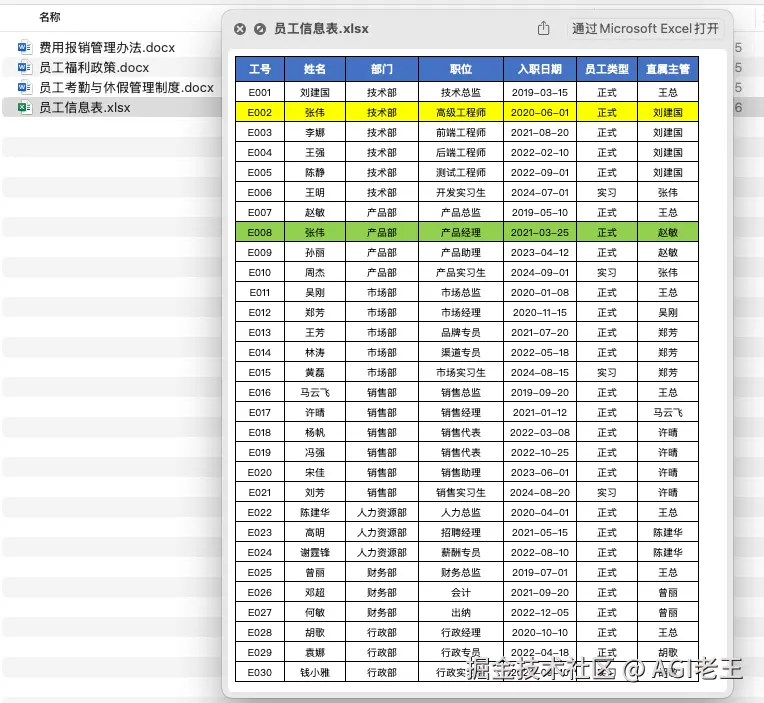Close the Quick Look preview window

(240, 29)
